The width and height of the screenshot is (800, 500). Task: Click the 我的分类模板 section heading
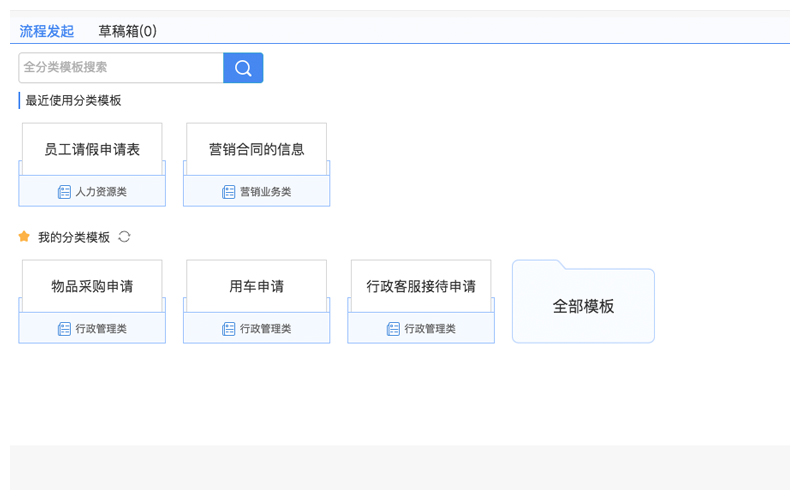[x=74, y=237]
